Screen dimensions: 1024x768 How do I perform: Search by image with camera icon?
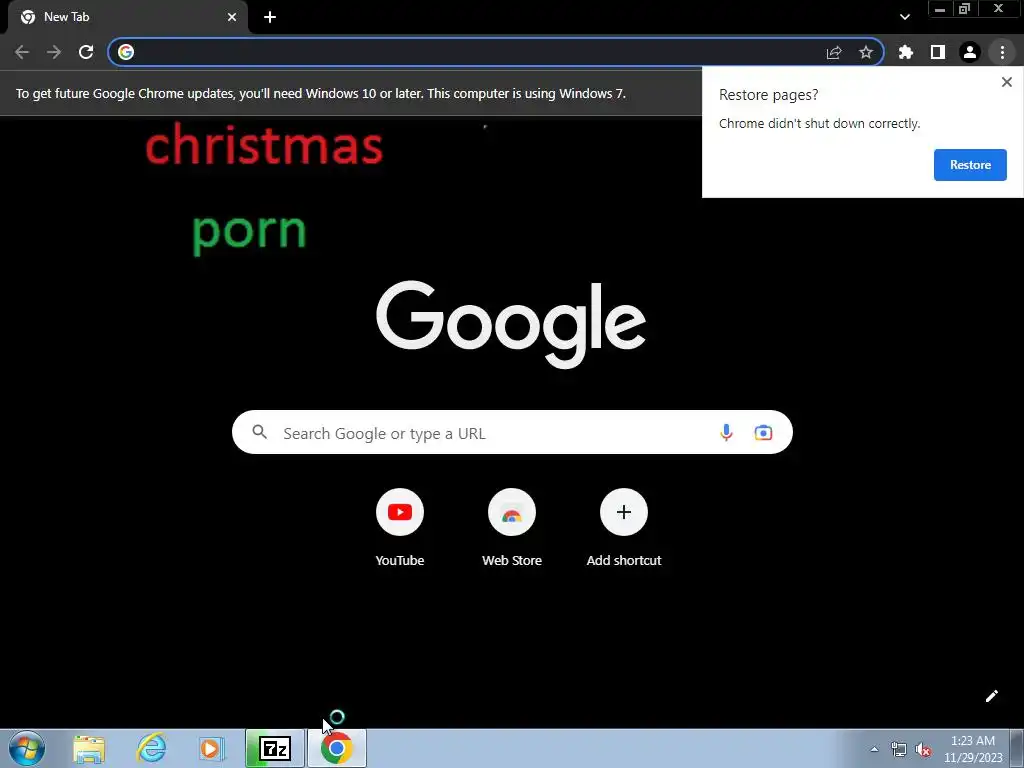click(763, 432)
